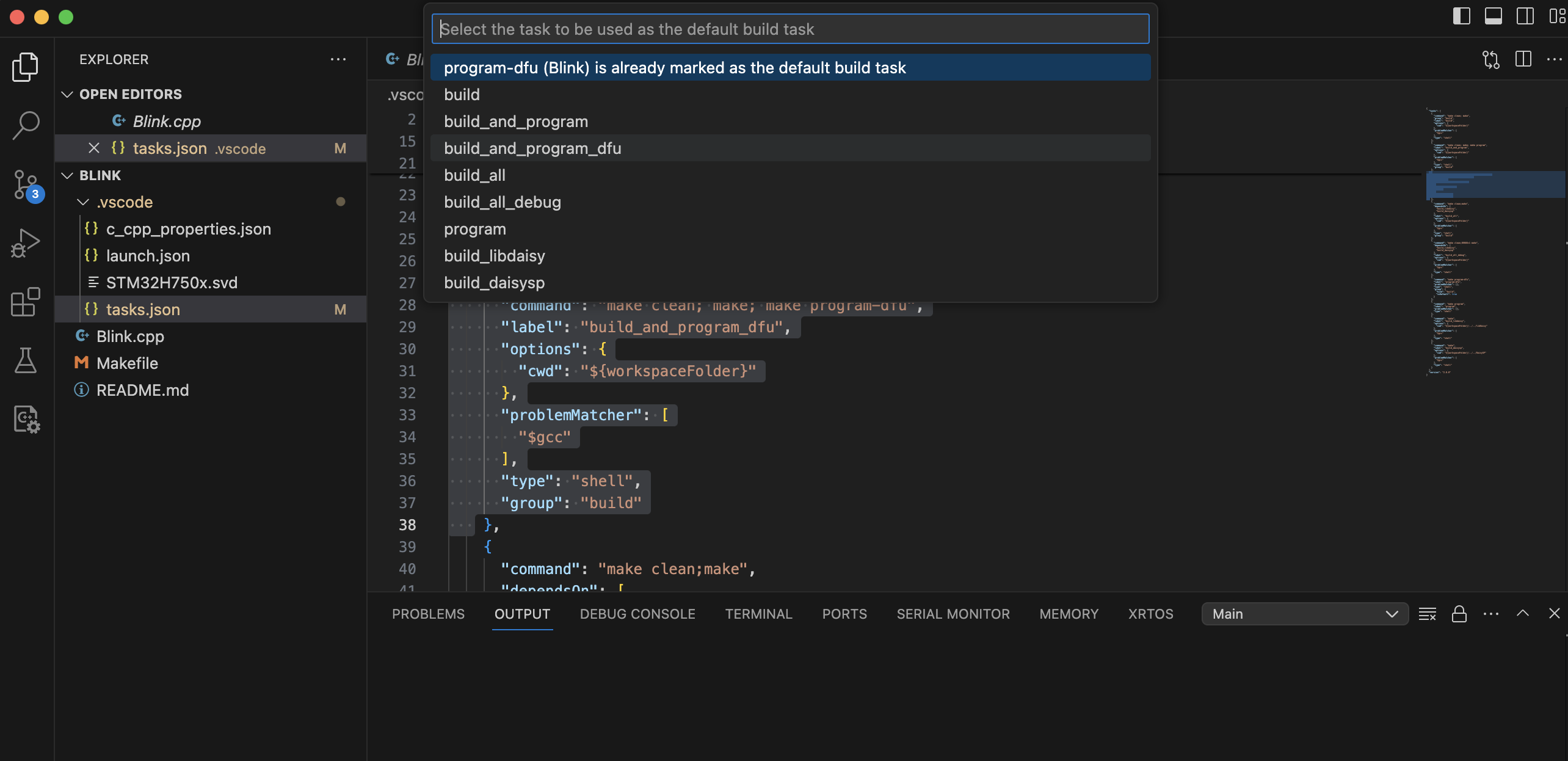Open the Main output channel dropdown
Viewport: 1568px width, 761px height.
pyautogui.click(x=1305, y=614)
